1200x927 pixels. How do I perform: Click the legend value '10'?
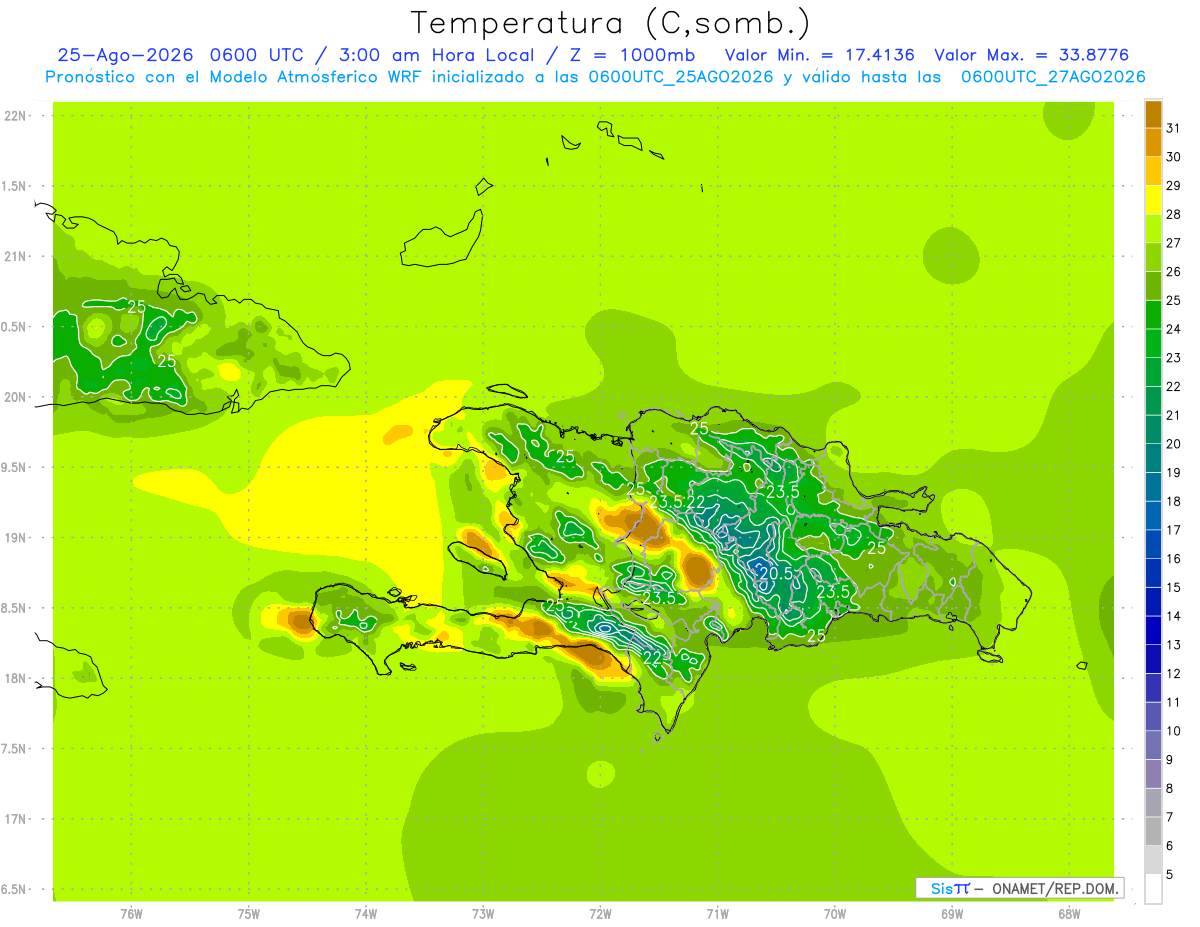tap(1173, 731)
